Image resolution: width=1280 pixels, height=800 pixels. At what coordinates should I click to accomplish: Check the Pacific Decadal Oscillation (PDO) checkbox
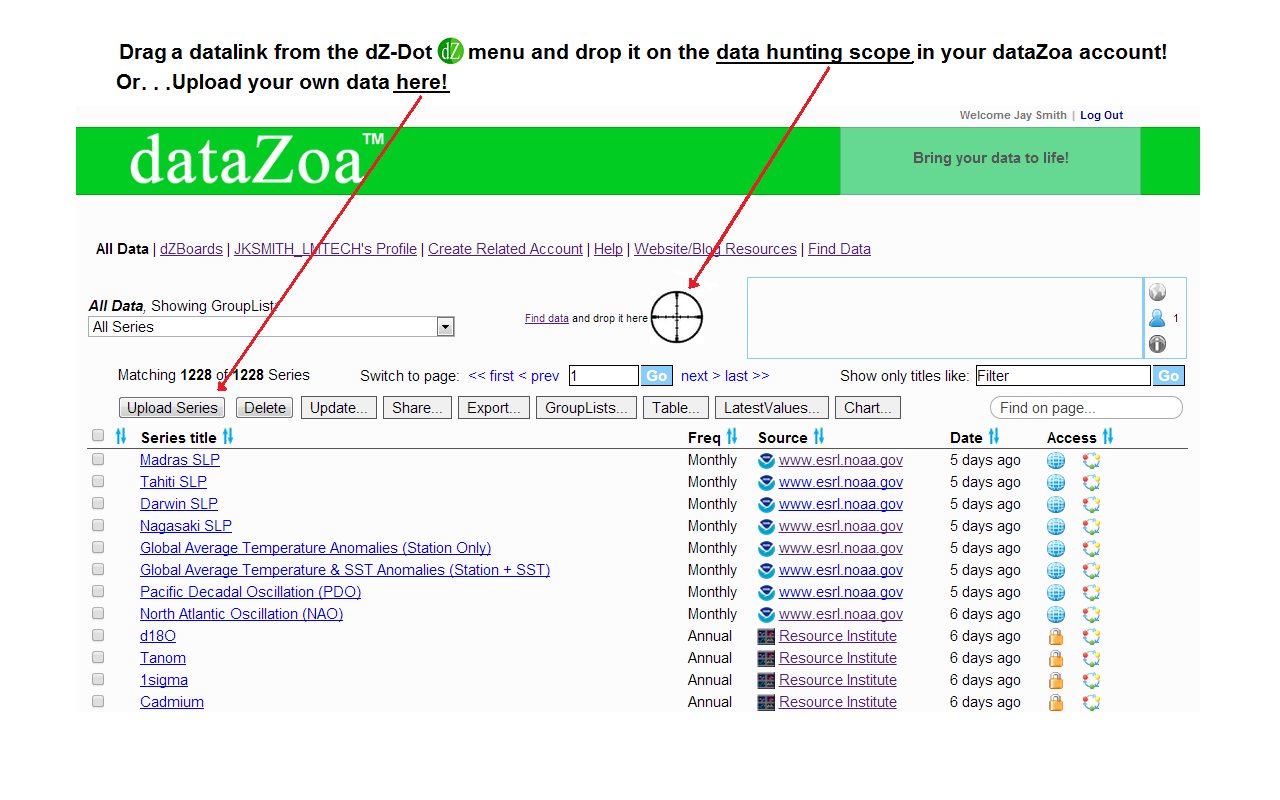[98, 591]
